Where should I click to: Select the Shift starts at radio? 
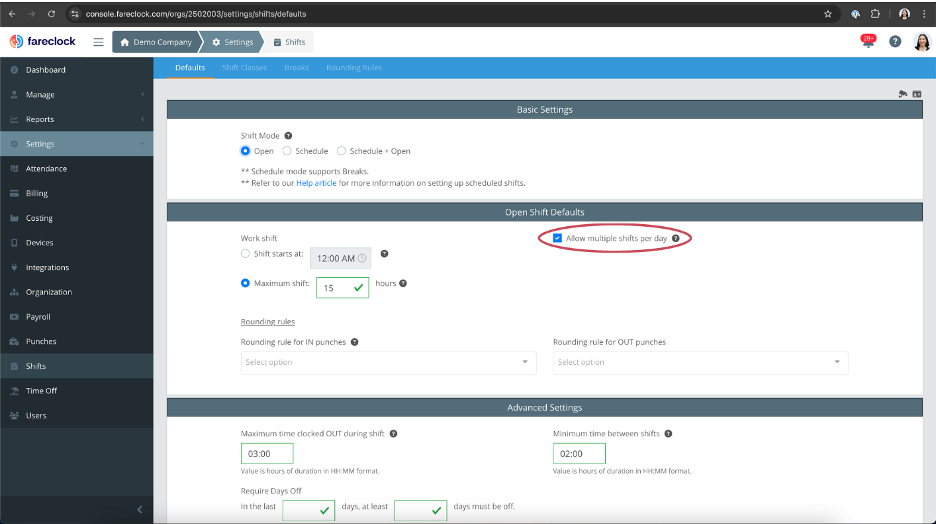[245, 254]
